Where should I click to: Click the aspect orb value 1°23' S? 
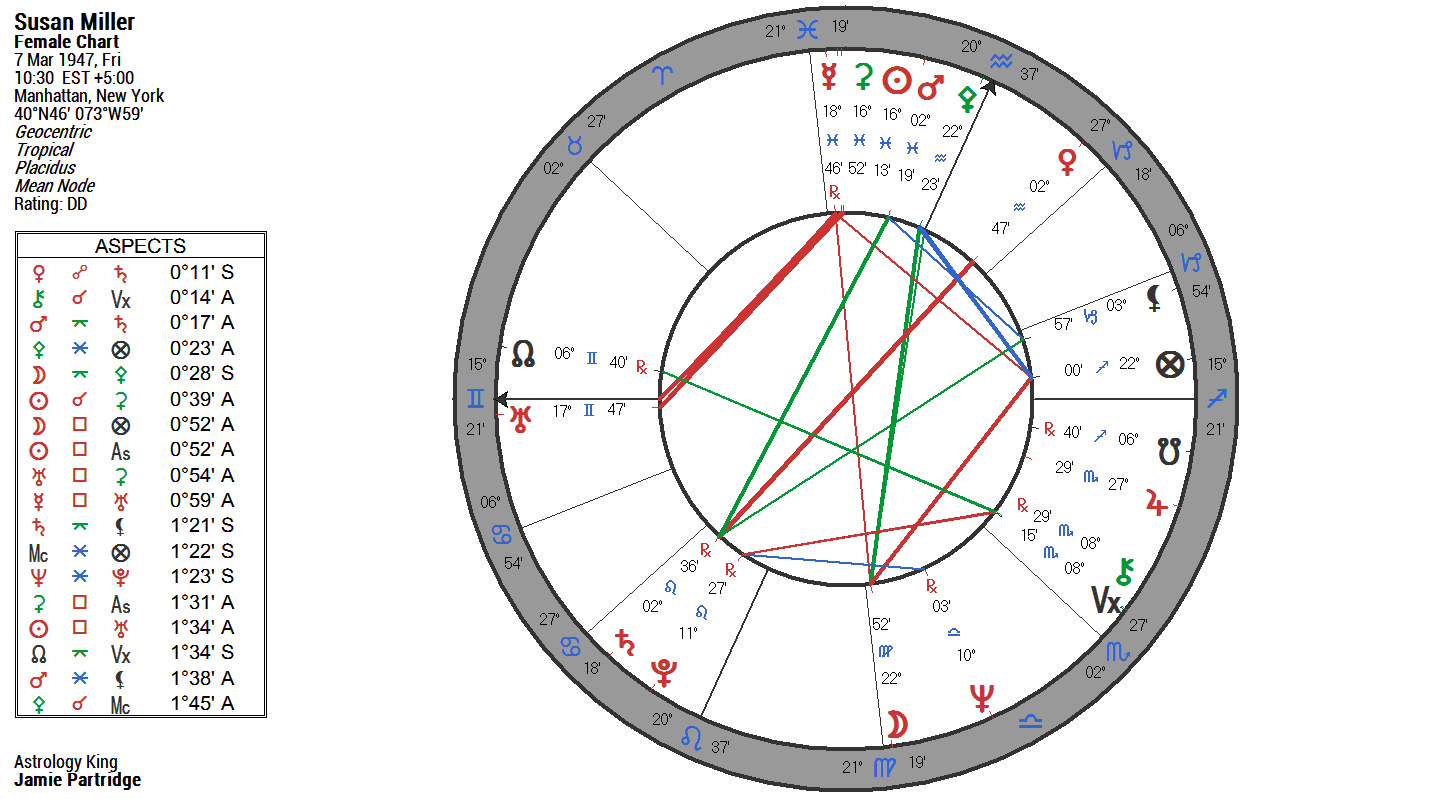click(202, 577)
